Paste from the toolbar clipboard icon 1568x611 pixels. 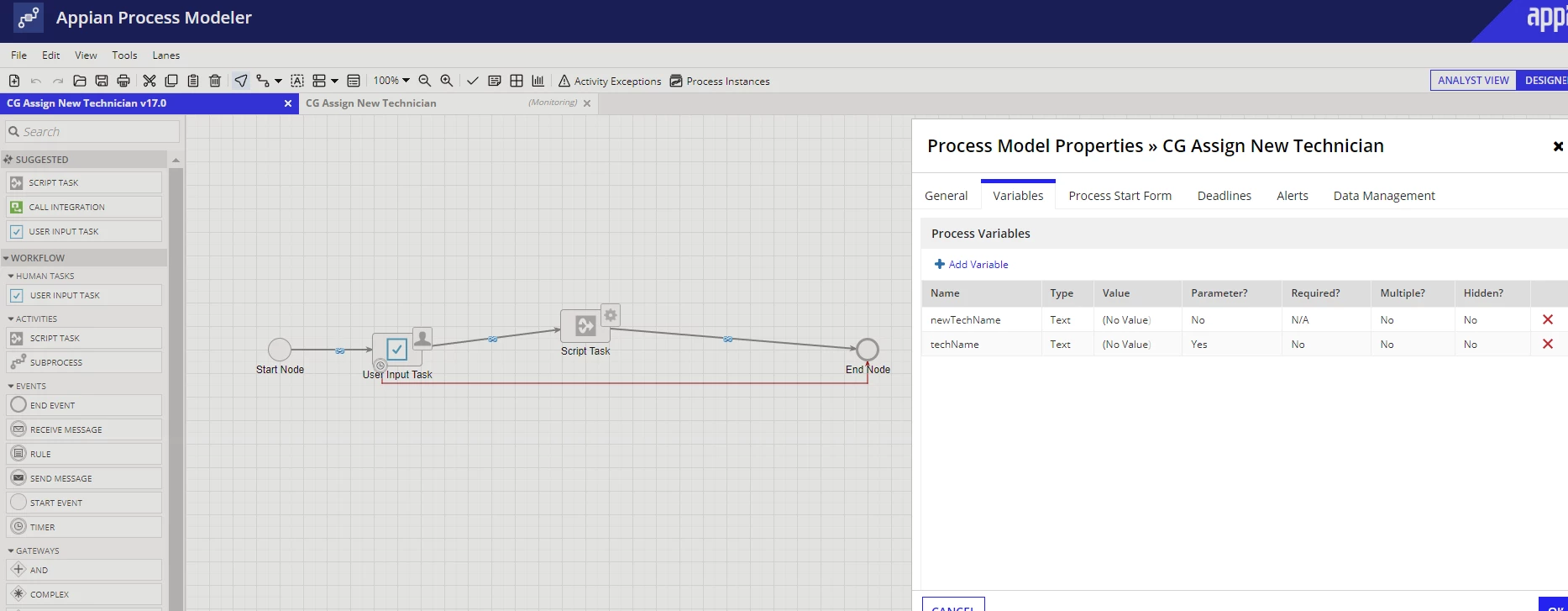[x=193, y=81]
